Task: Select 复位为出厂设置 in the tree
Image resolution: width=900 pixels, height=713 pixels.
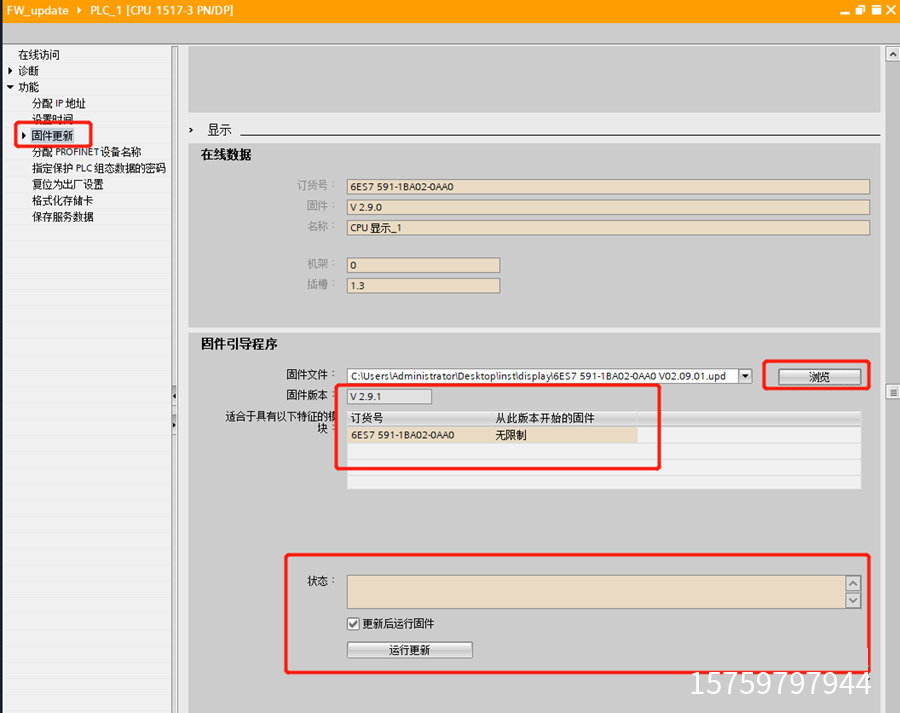Action: coord(67,184)
